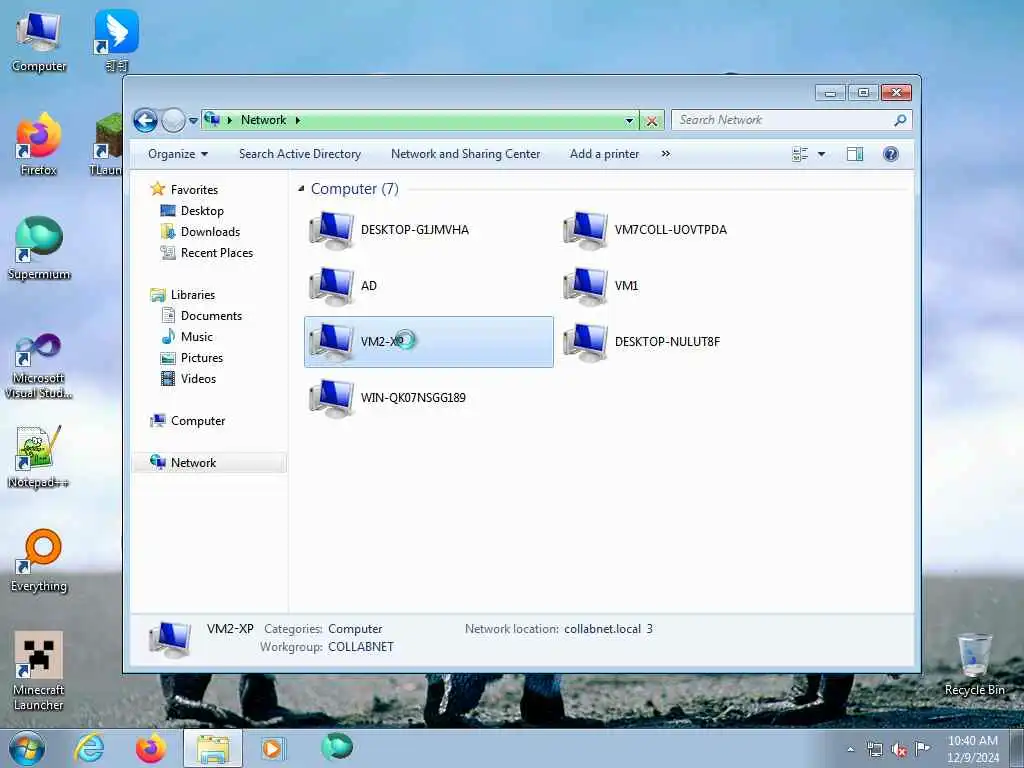Click the network tray icon
The width and height of the screenshot is (1024, 768).
874,750
